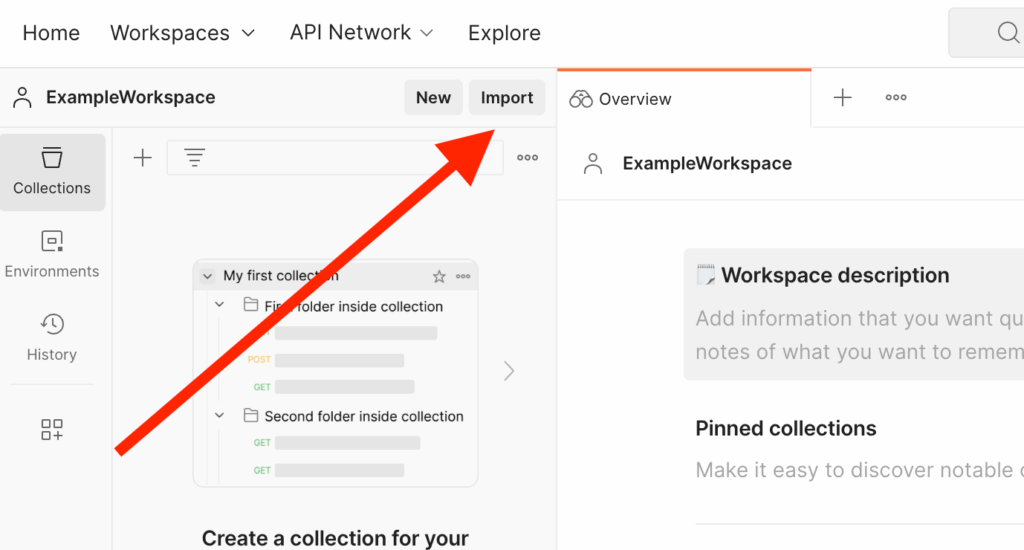
Task: Click the New button
Action: [433, 98]
